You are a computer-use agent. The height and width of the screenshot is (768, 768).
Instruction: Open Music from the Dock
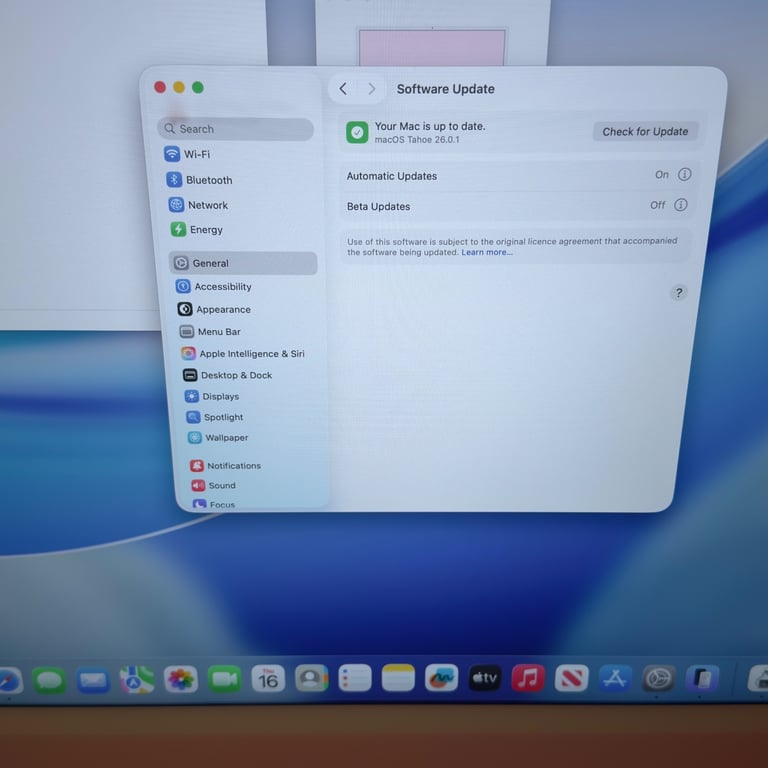tap(528, 678)
